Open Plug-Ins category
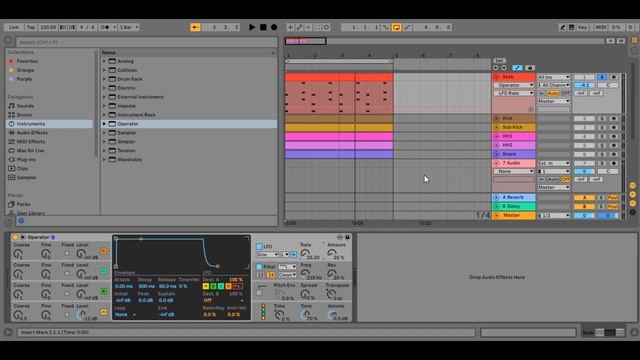Screen dimensions: 640x360 (26, 160)
